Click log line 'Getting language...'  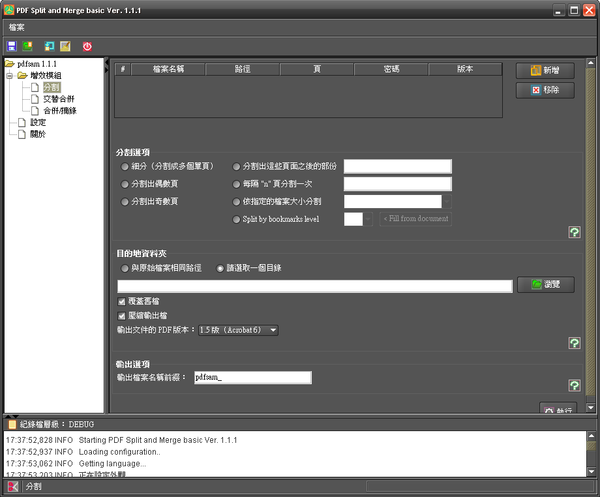point(112,464)
